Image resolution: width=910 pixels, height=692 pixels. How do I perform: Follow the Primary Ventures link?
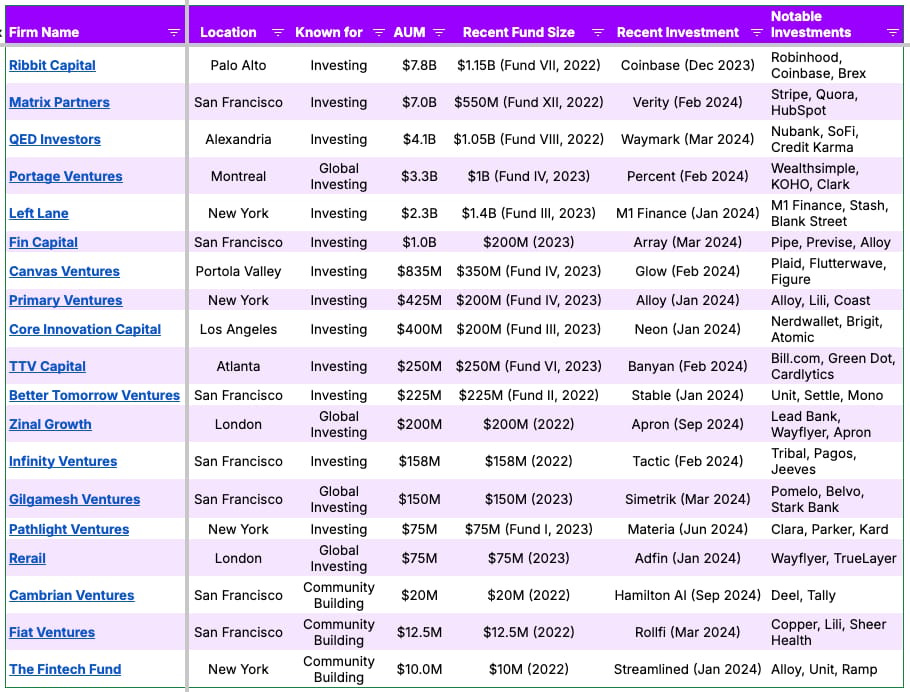(x=66, y=301)
